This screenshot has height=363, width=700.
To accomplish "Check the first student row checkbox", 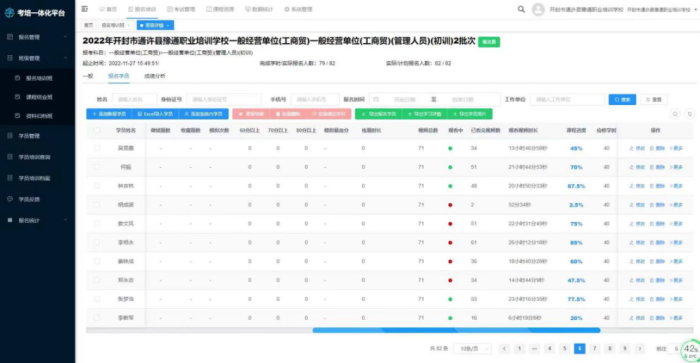I will coord(97,148).
